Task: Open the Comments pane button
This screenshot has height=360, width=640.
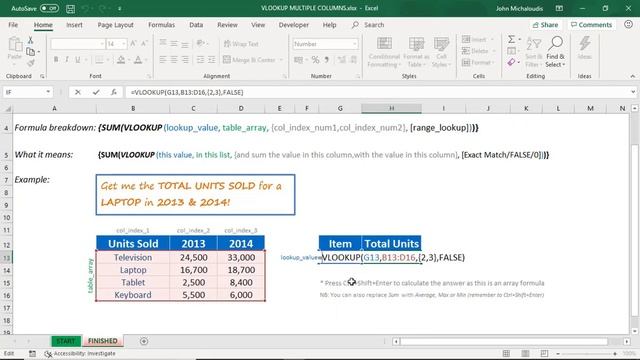Action: coord(591,25)
